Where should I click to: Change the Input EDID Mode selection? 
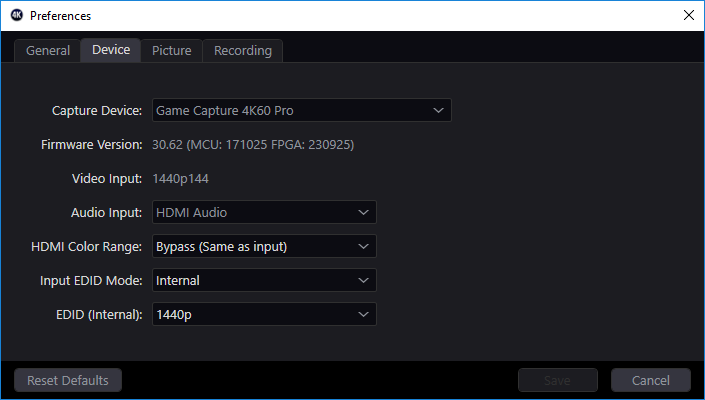pyautogui.click(x=264, y=280)
